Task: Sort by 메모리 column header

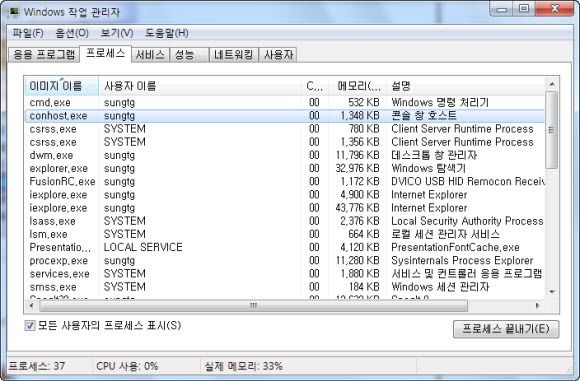Action: pyautogui.click(x=358, y=86)
